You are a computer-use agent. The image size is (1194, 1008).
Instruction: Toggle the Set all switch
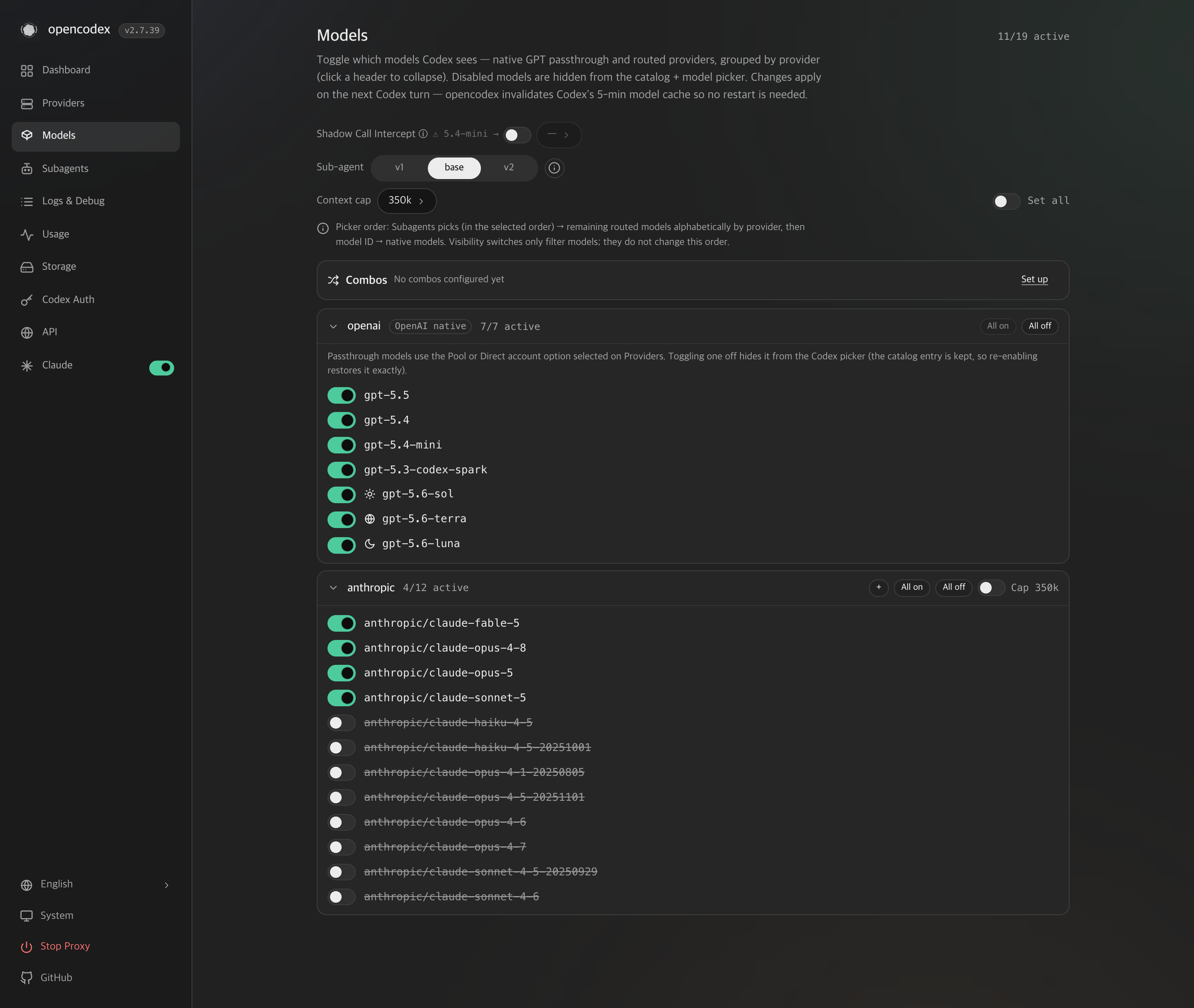point(1006,201)
